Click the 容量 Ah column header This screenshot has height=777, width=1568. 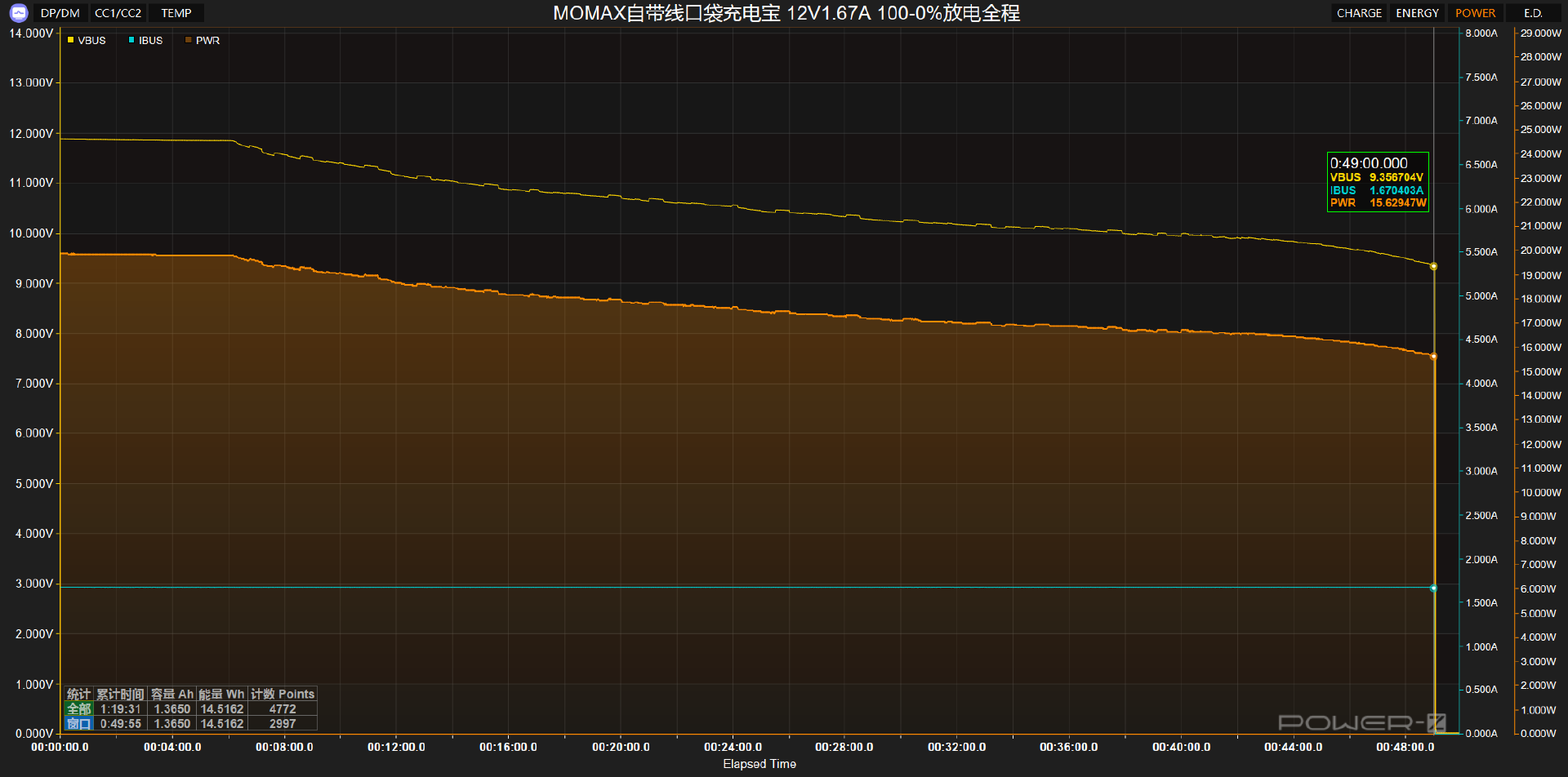pyautogui.click(x=171, y=695)
